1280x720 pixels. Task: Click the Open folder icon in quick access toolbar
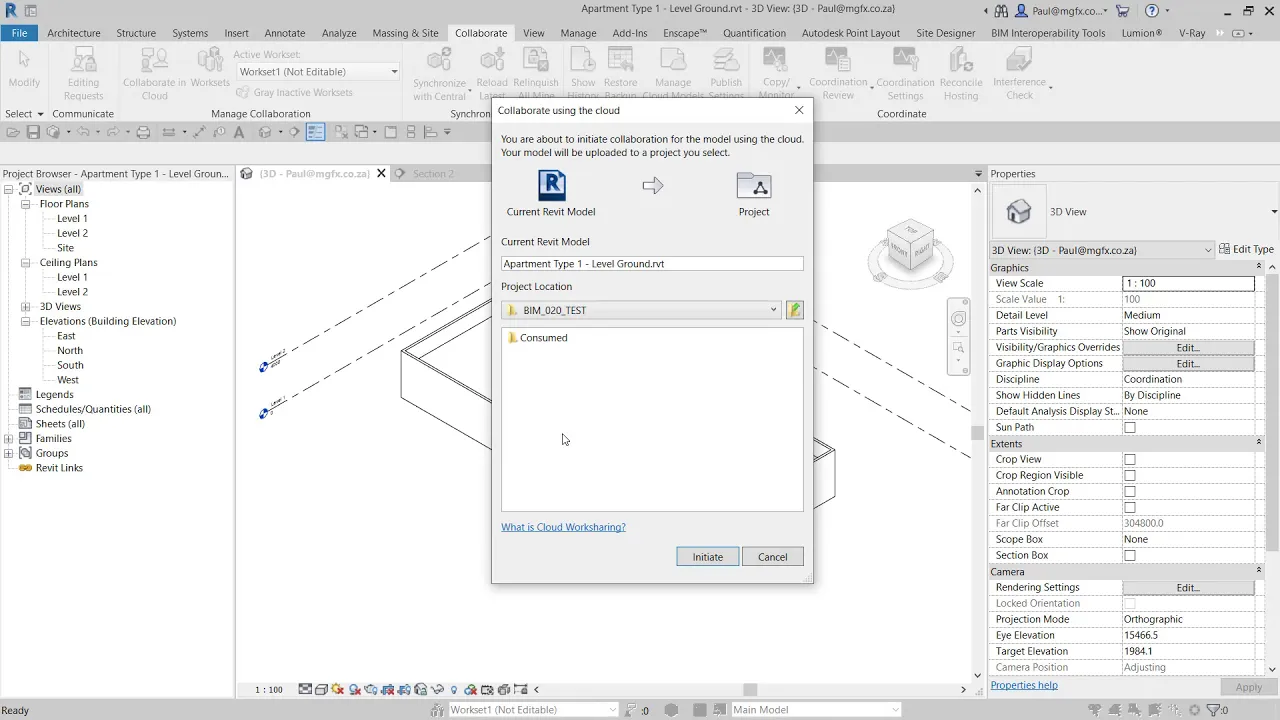pyautogui.click(x=13, y=132)
